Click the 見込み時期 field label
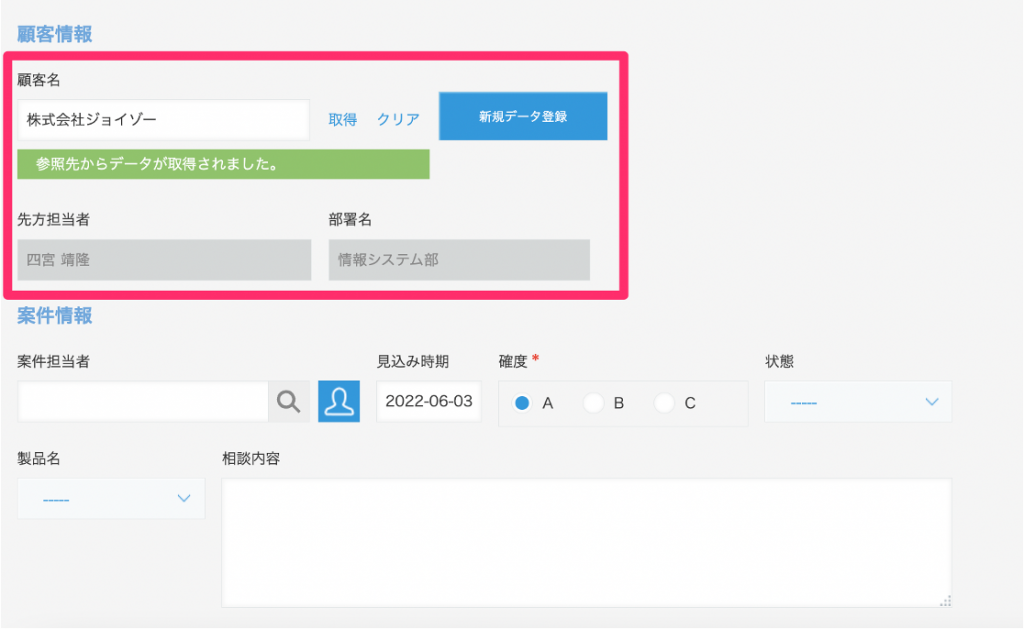 pyautogui.click(x=413, y=362)
